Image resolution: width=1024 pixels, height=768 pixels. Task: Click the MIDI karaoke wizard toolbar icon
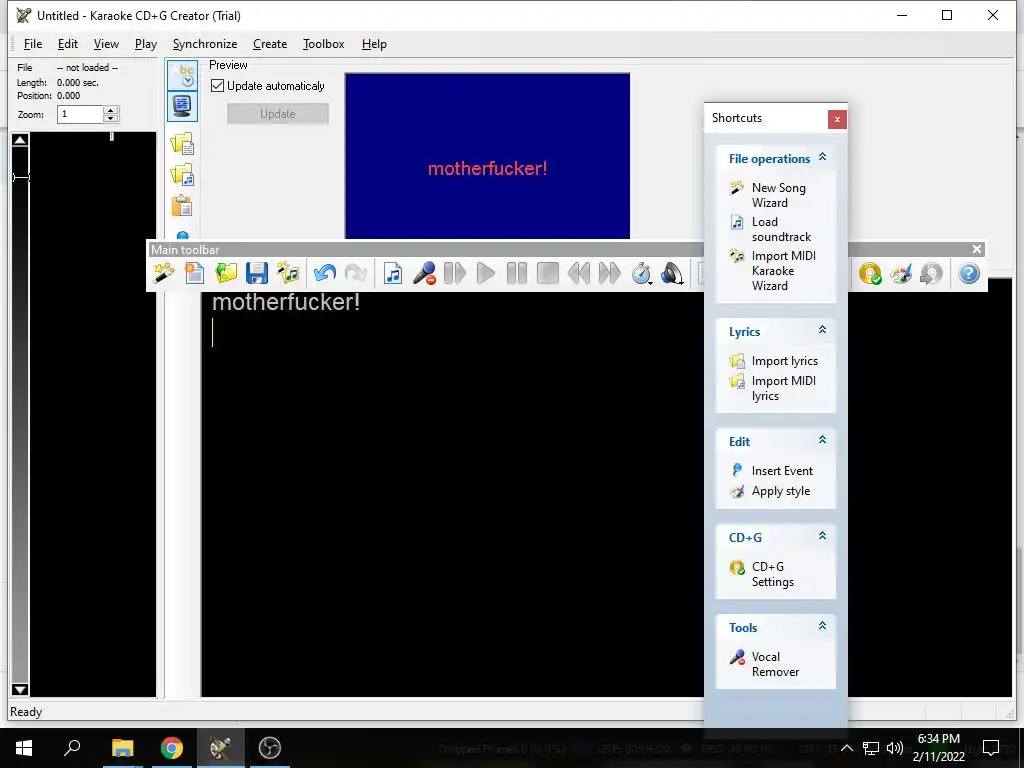288,273
